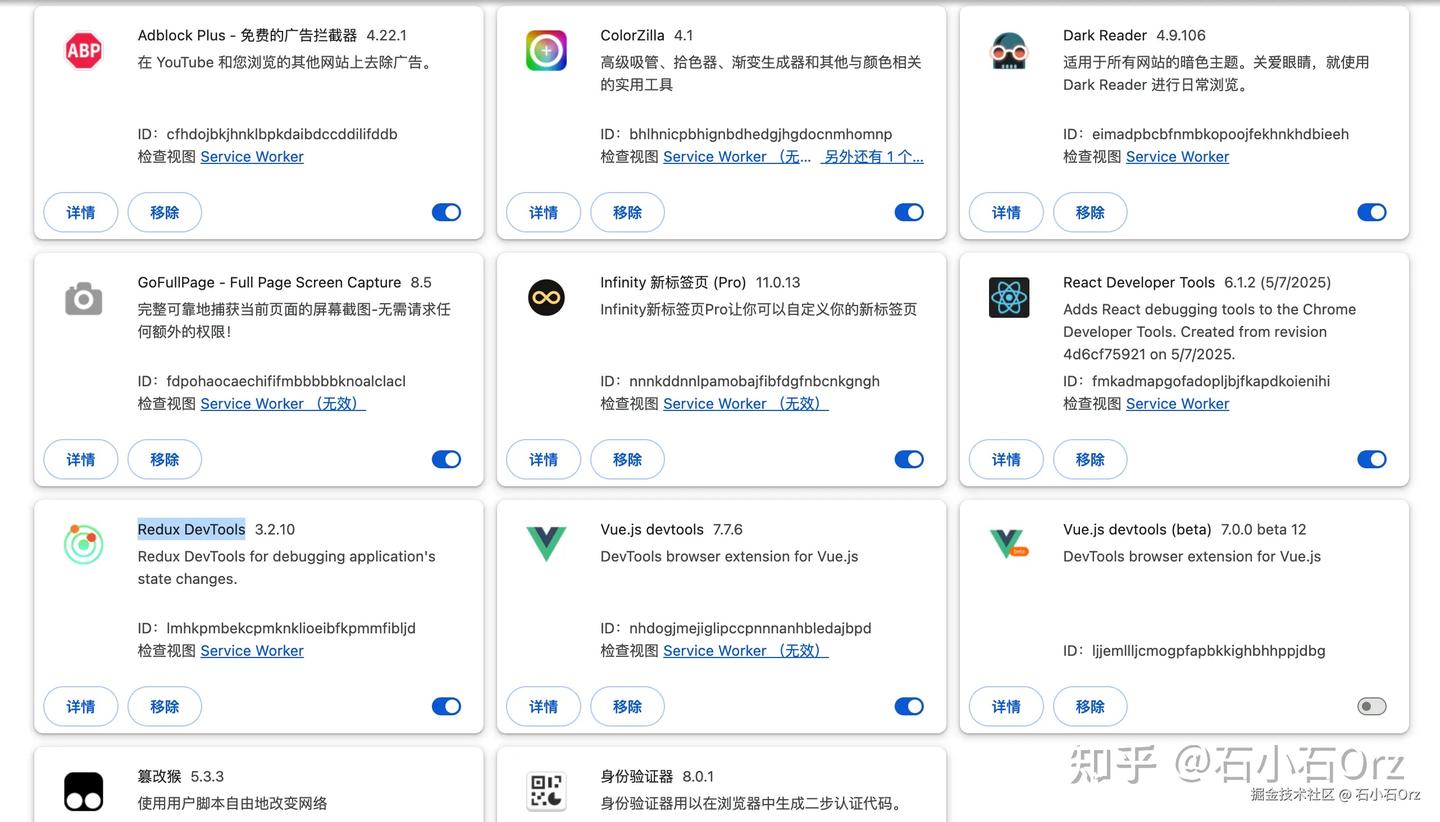The image size is (1440, 822).
Task: Open 详情 for Infinity 新标签页 (Pro)
Action: 544,459
